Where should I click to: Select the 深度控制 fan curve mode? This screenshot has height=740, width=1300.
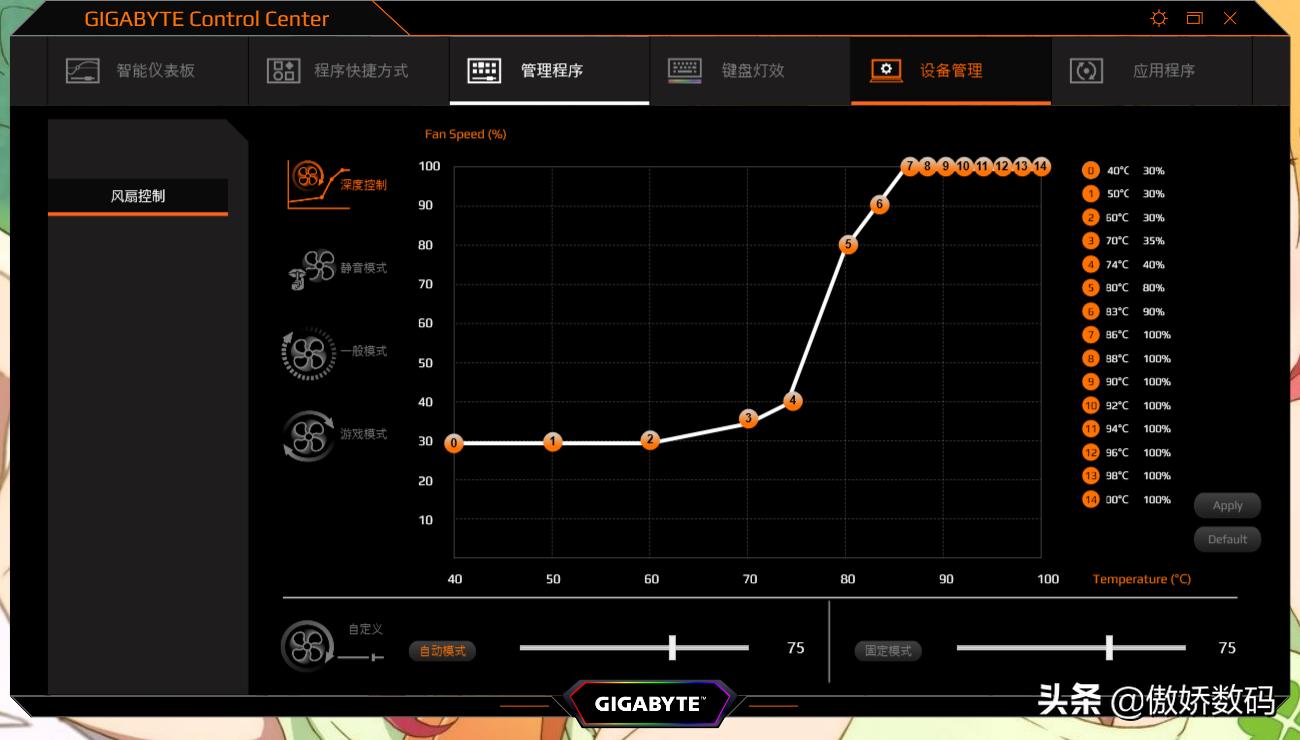pyautogui.click(x=337, y=184)
